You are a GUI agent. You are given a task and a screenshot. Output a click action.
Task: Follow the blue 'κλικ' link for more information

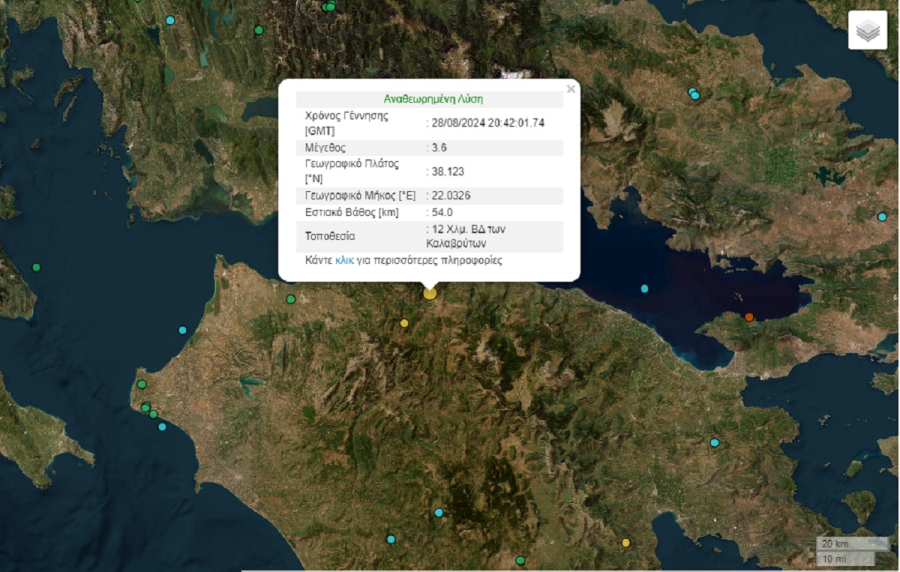tap(344, 260)
